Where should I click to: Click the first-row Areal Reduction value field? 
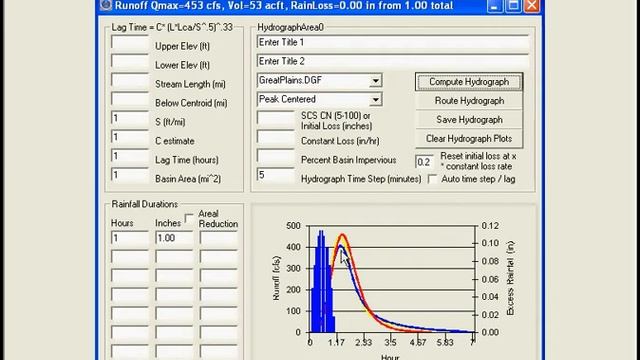pos(218,238)
